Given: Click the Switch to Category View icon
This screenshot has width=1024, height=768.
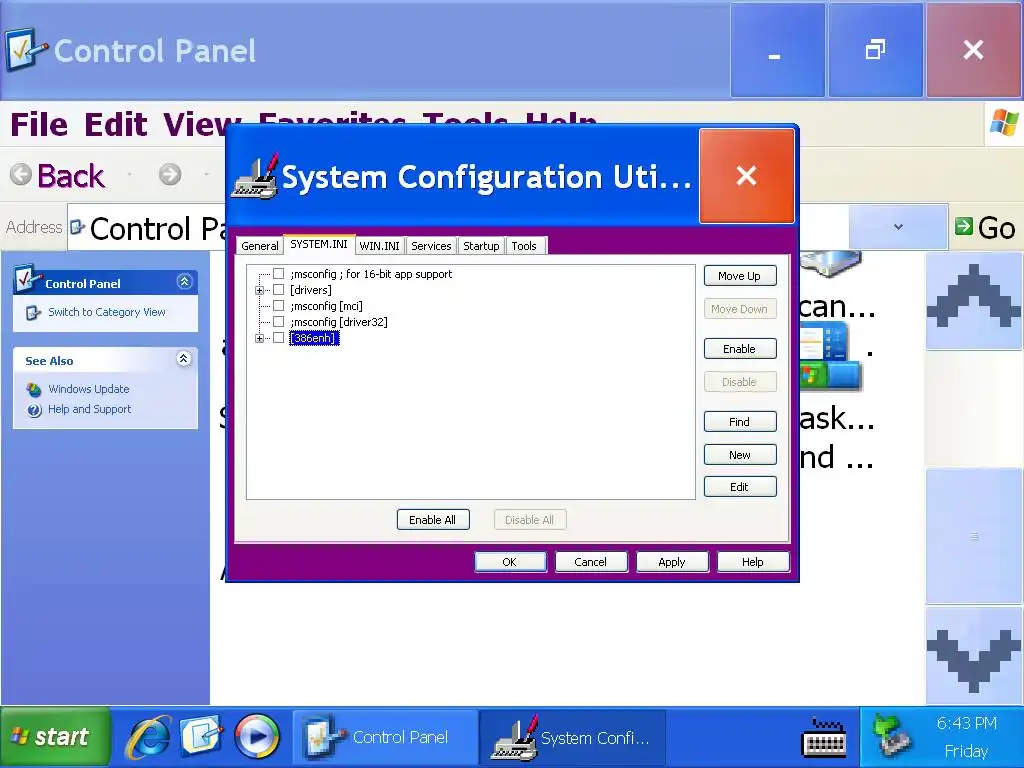Looking at the screenshot, I should click(x=33, y=313).
